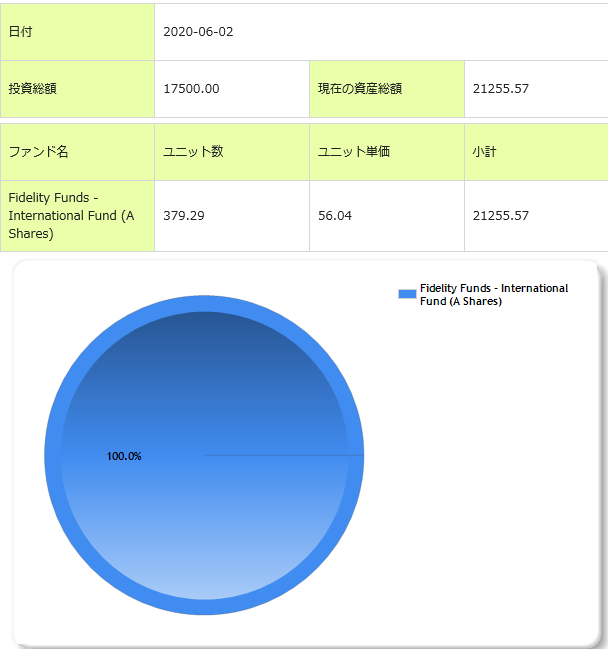Select the investment total 17500.00
The width and height of the screenshot is (608, 649).
coord(191,89)
